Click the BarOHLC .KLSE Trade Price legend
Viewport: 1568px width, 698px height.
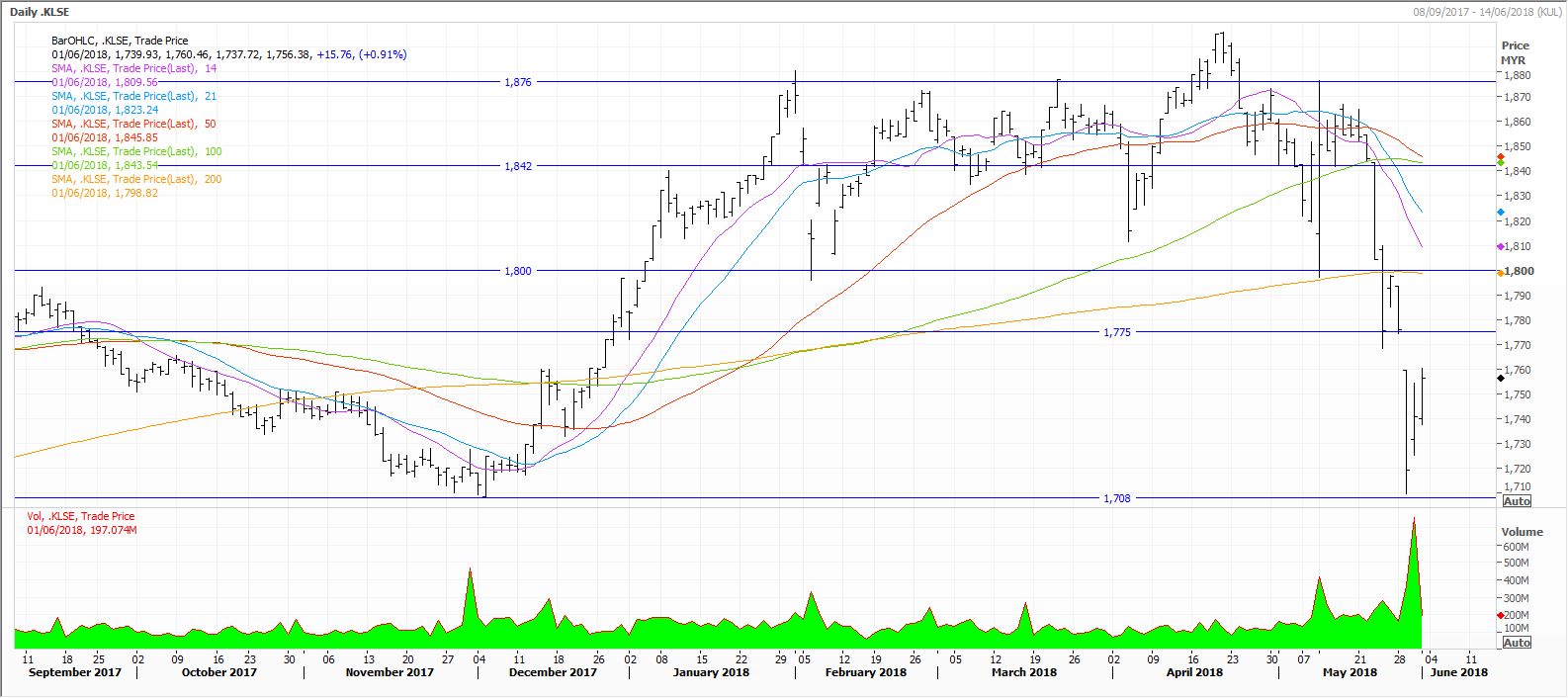coord(120,42)
